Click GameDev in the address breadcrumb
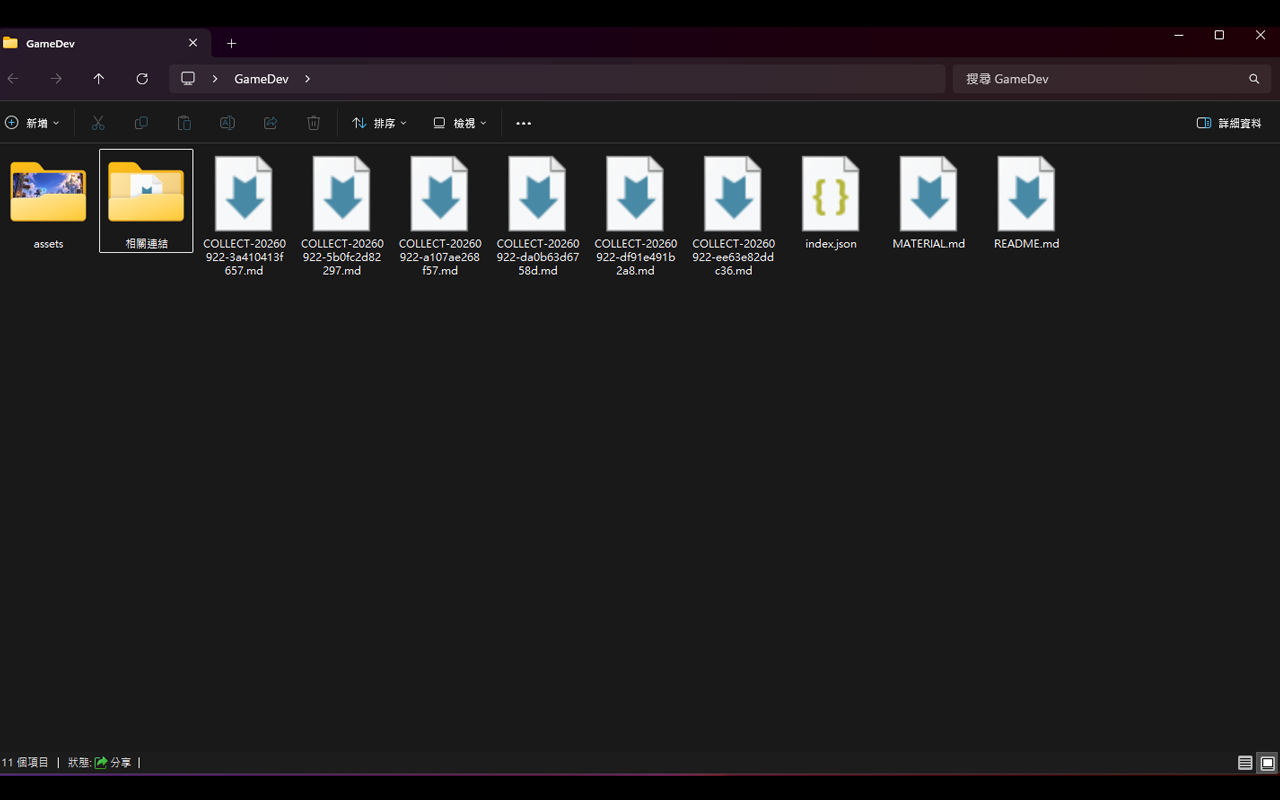Viewport: 1280px width, 800px height. [261, 79]
